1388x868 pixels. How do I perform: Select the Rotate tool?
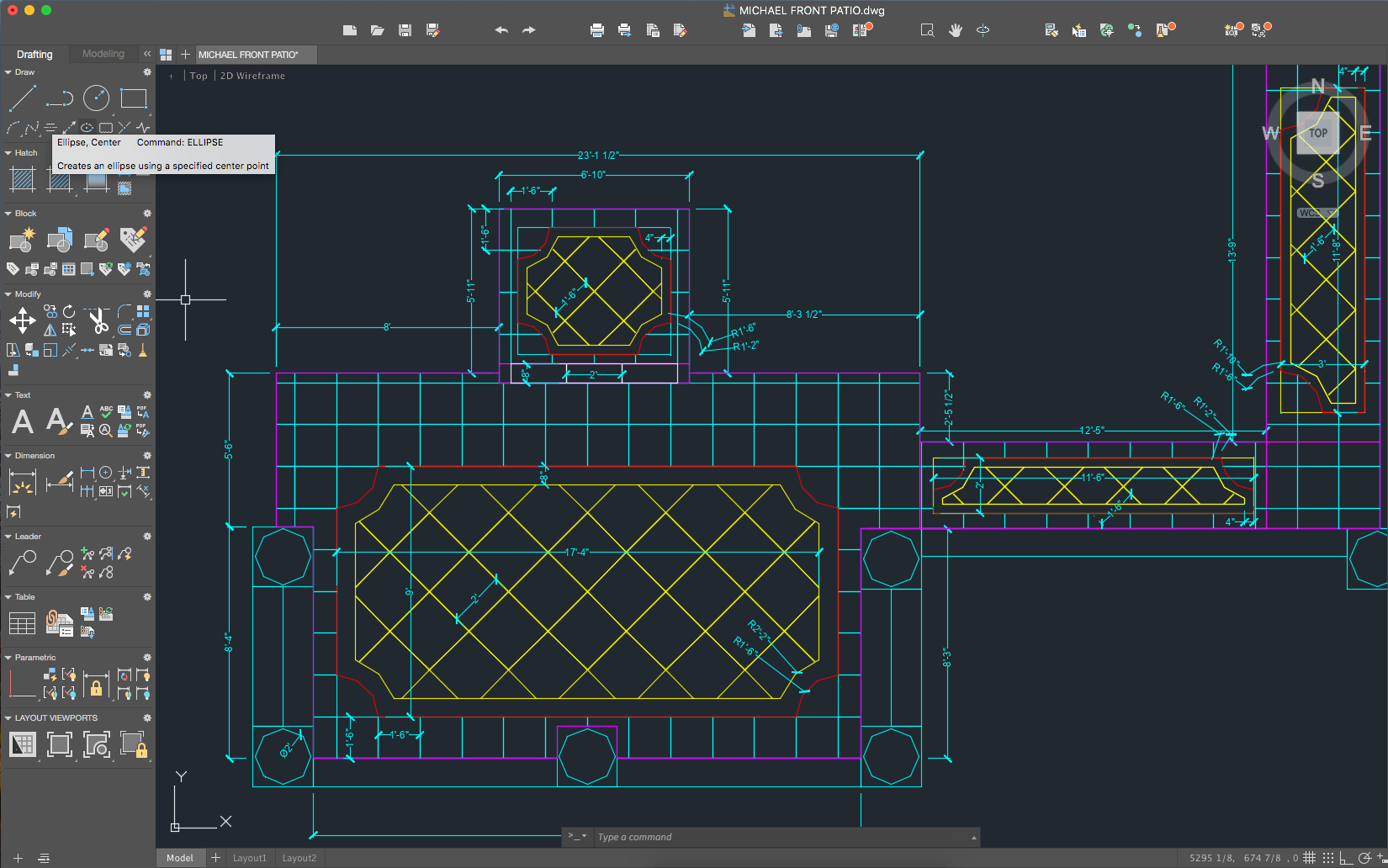click(69, 311)
